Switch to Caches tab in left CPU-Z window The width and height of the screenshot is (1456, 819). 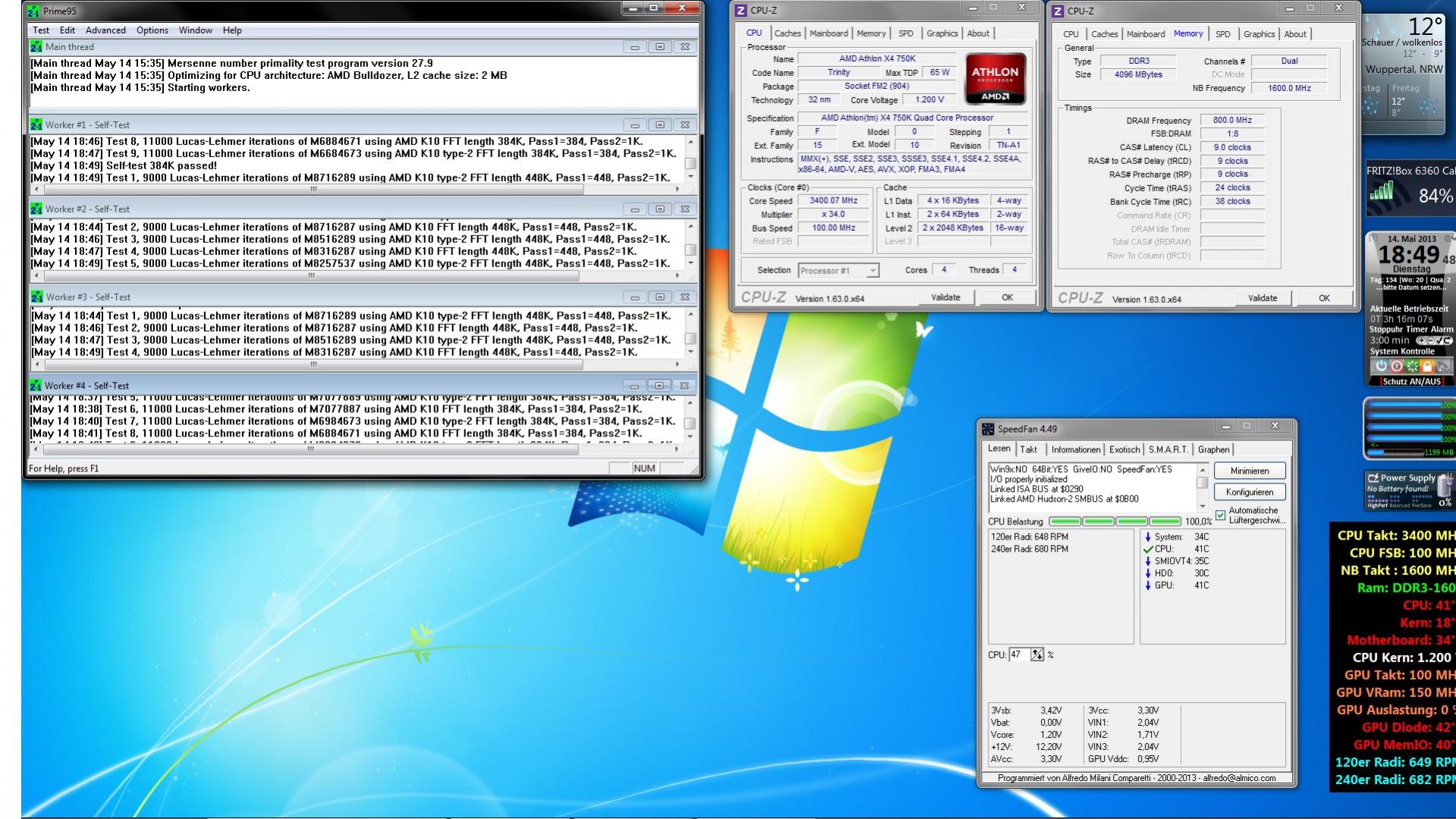coord(788,33)
